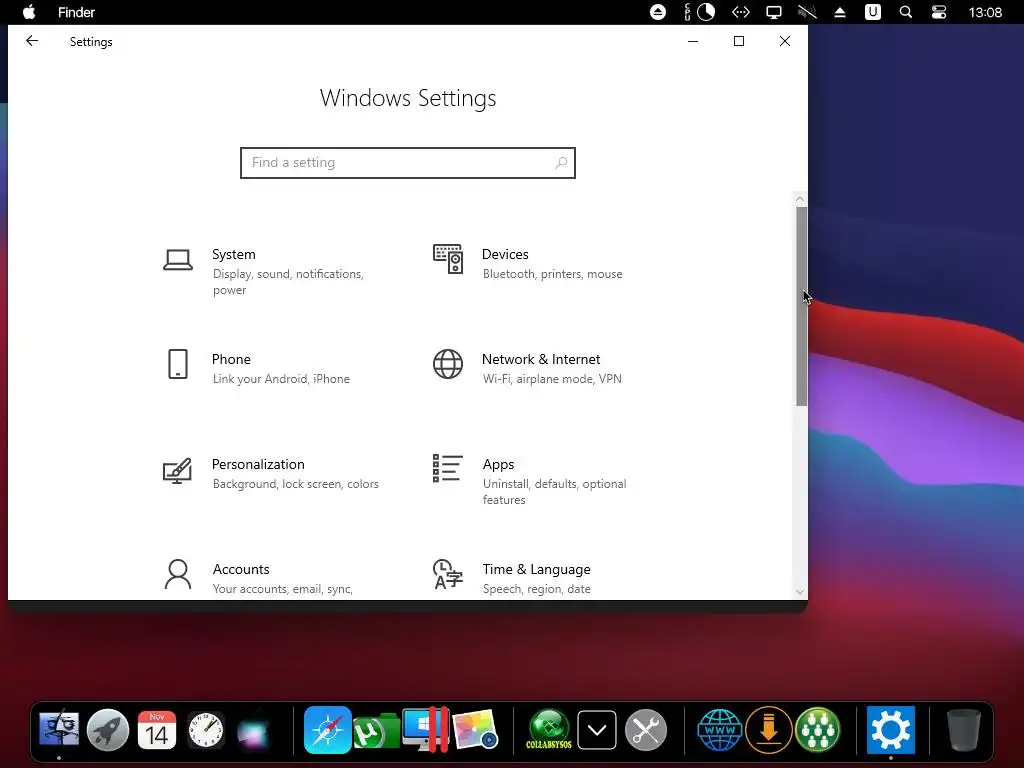Open the Clock dock icon
The height and width of the screenshot is (768, 1024).
click(x=206, y=729)
